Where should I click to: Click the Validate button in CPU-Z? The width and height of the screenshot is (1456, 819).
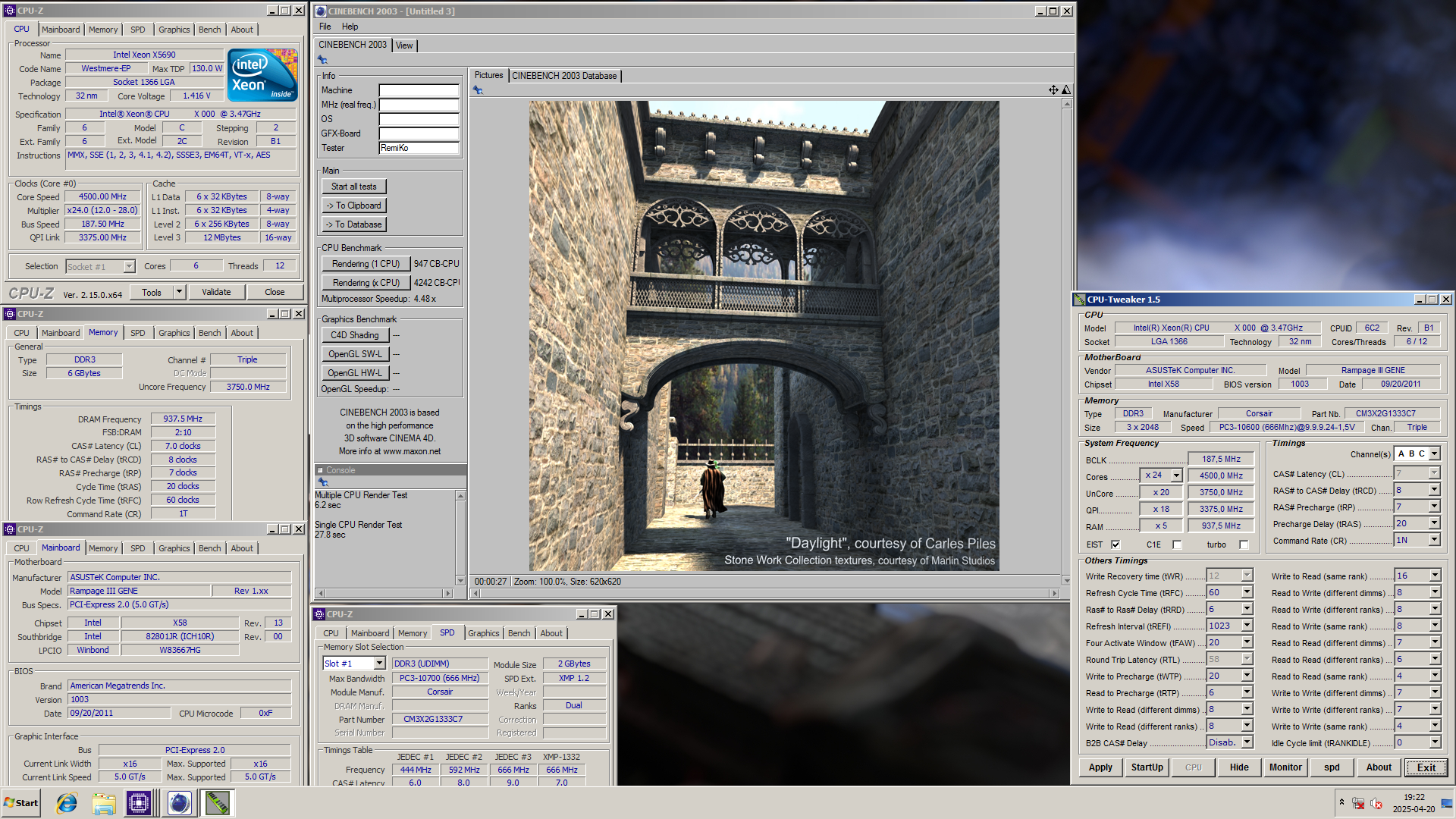click(216, 292)
